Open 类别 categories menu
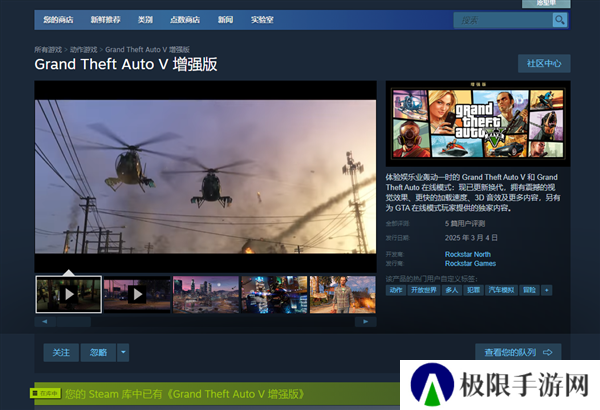The image size is (600, 410). pyautogui.click(x=145, y=20)
